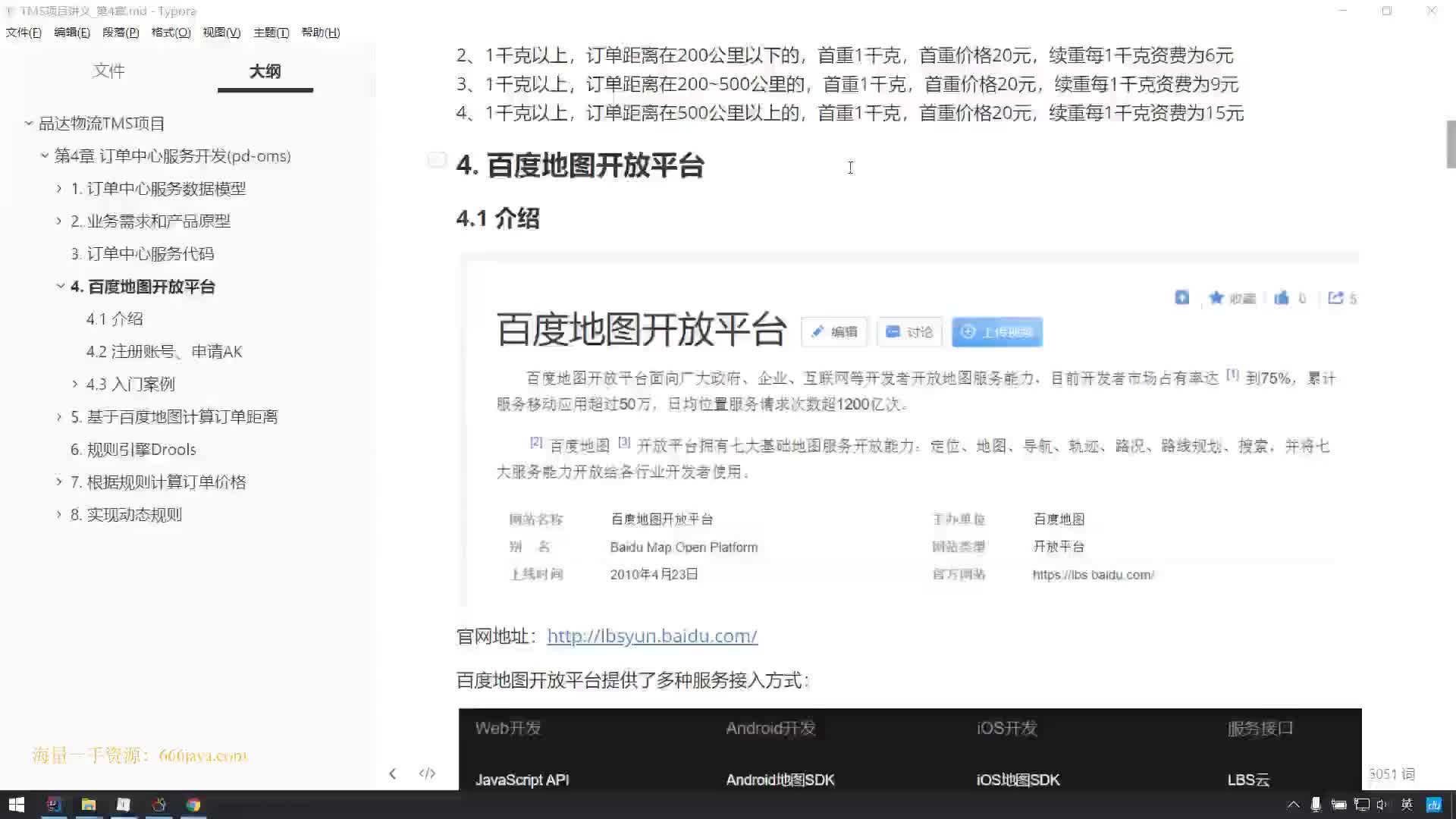Click the share icon in image

tap(1335, 297)
